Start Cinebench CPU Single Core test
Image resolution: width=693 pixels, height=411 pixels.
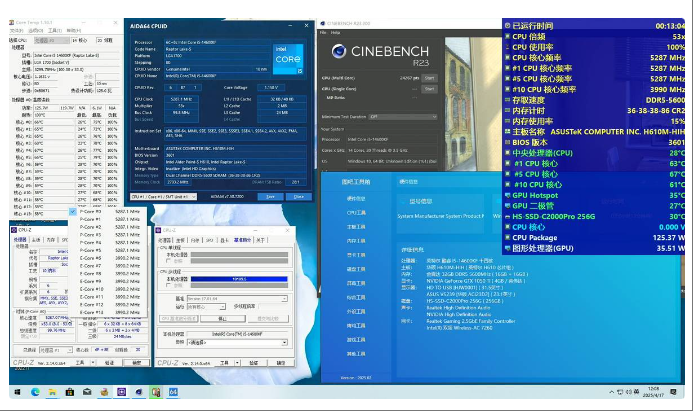[x=429, y=89]
